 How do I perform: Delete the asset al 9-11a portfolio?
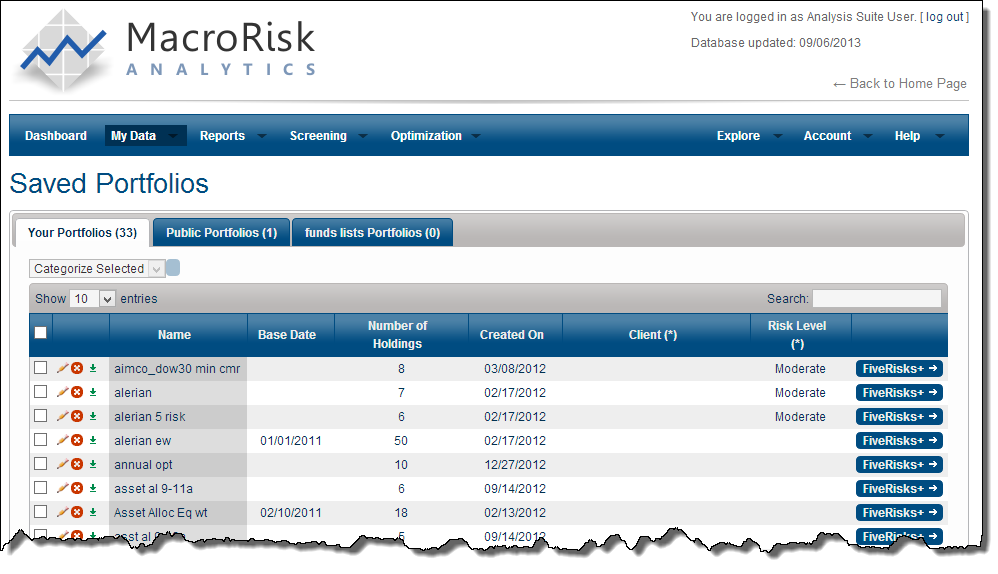77,488
